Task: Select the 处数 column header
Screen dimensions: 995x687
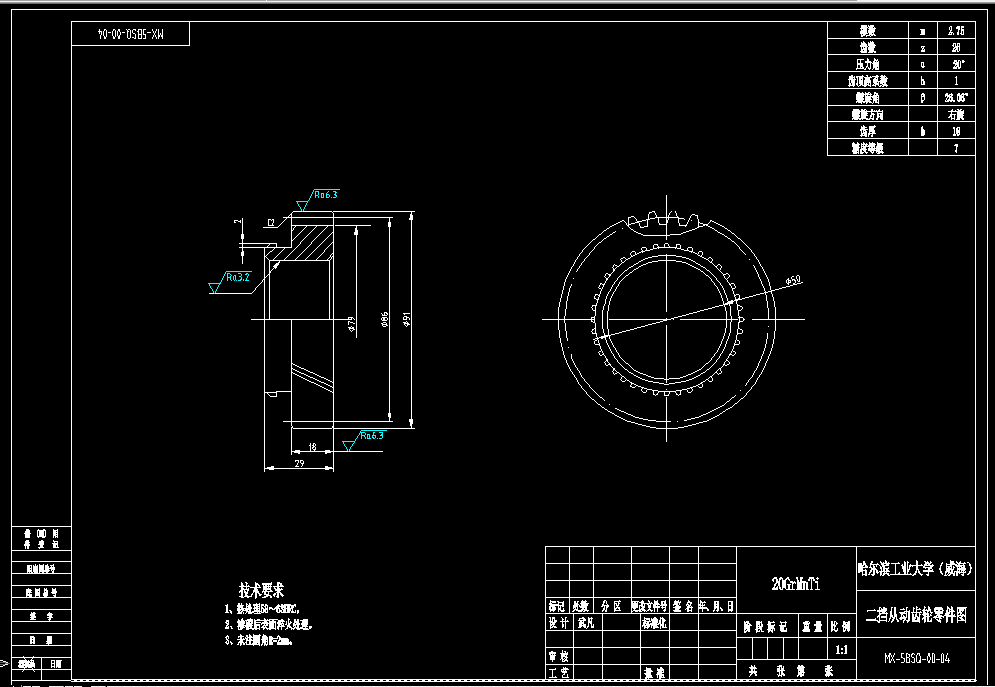Action: point(581,606)
